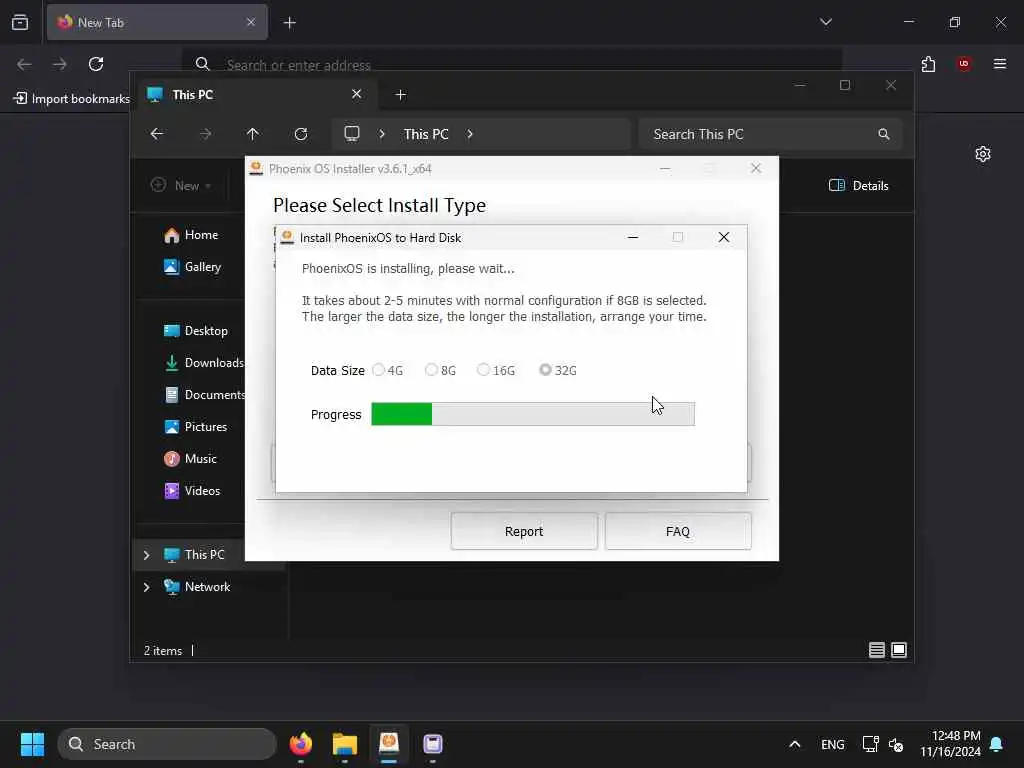Select the 32G data size radio button
This screenshot has width=1024, height=768.
[x=545, y=370]
